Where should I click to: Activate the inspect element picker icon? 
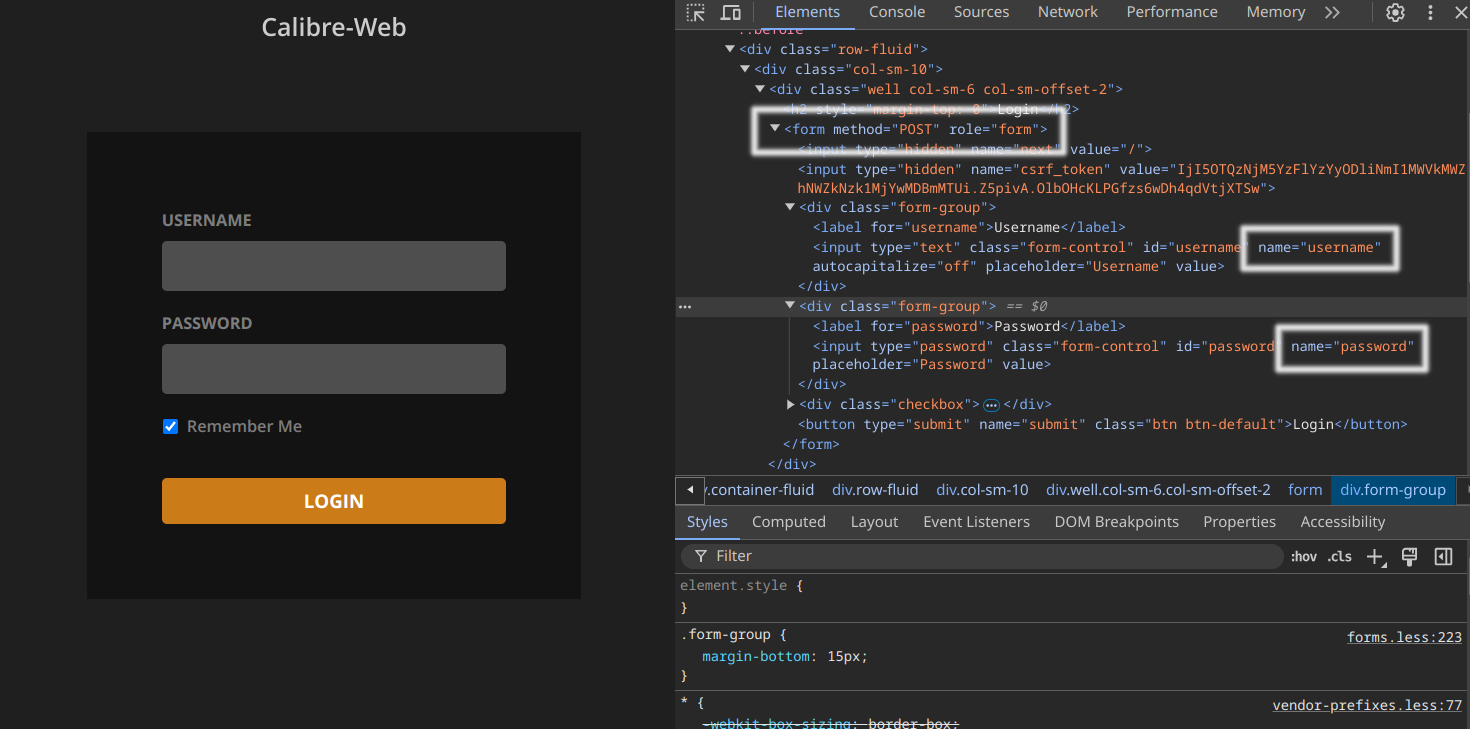click(695, 13)
